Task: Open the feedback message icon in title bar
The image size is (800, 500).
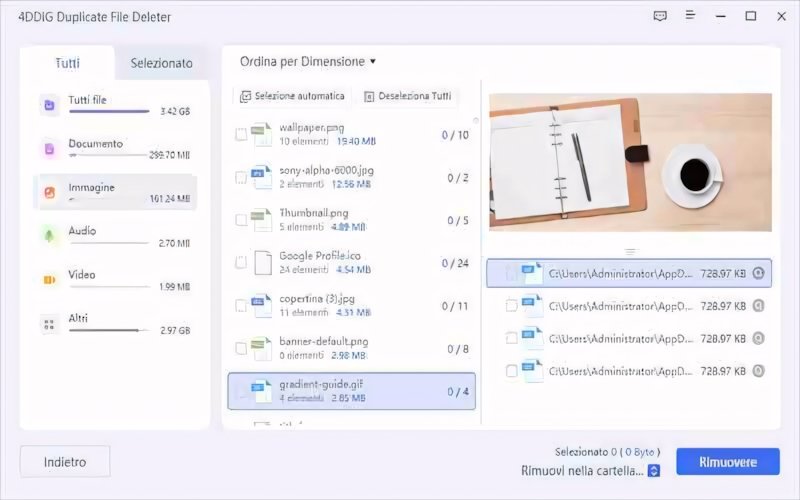Action: 660,16
